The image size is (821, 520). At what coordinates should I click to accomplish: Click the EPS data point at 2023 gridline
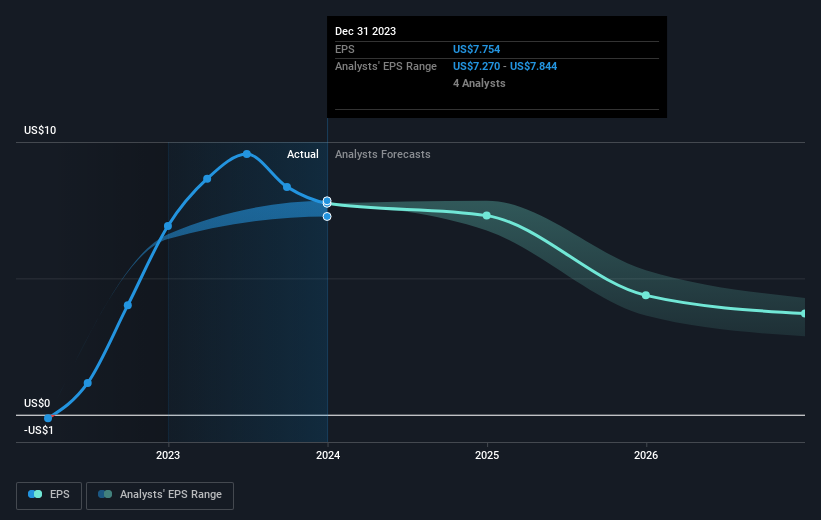coord(168,226)
